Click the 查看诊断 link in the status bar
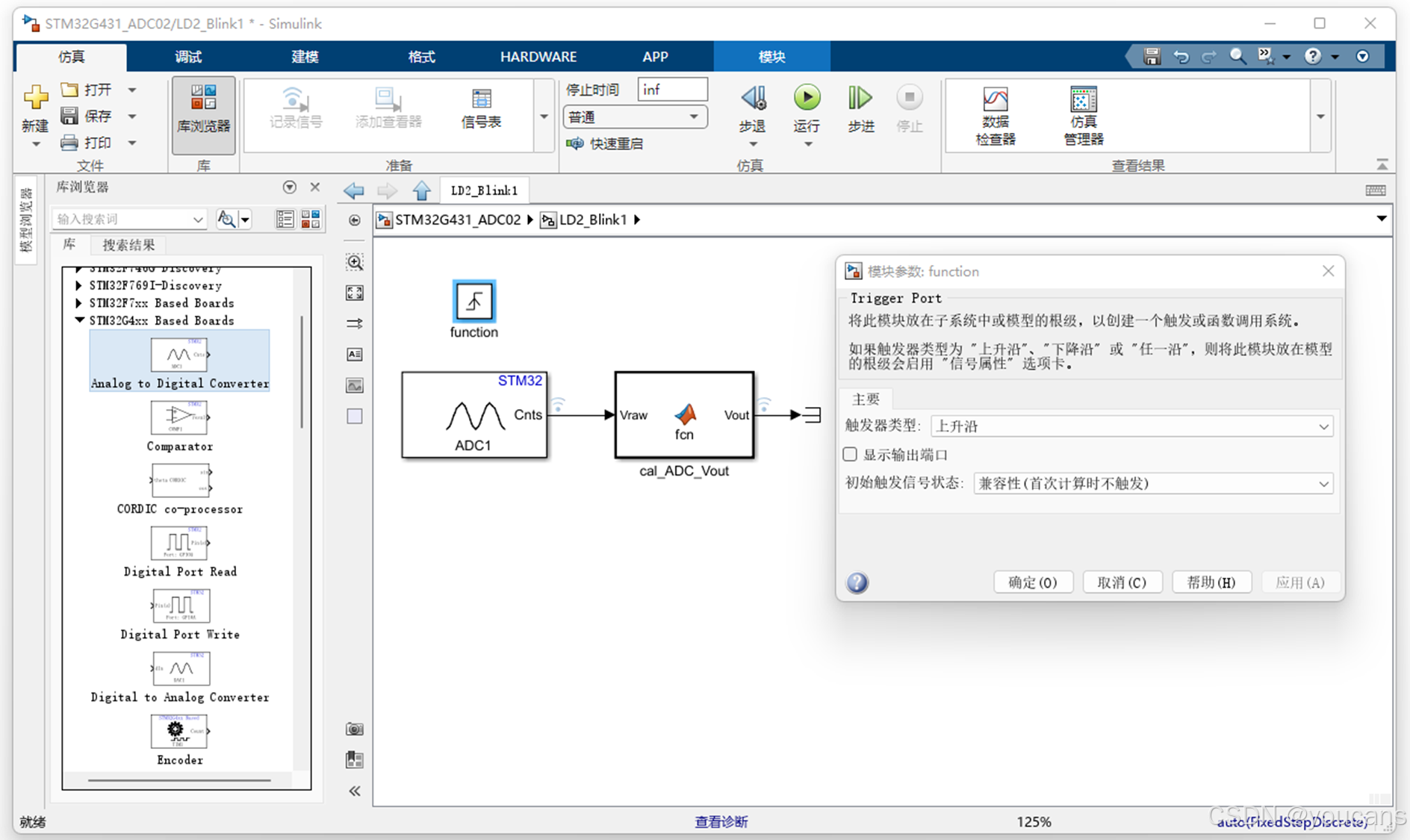 click(x=721, y=821)
